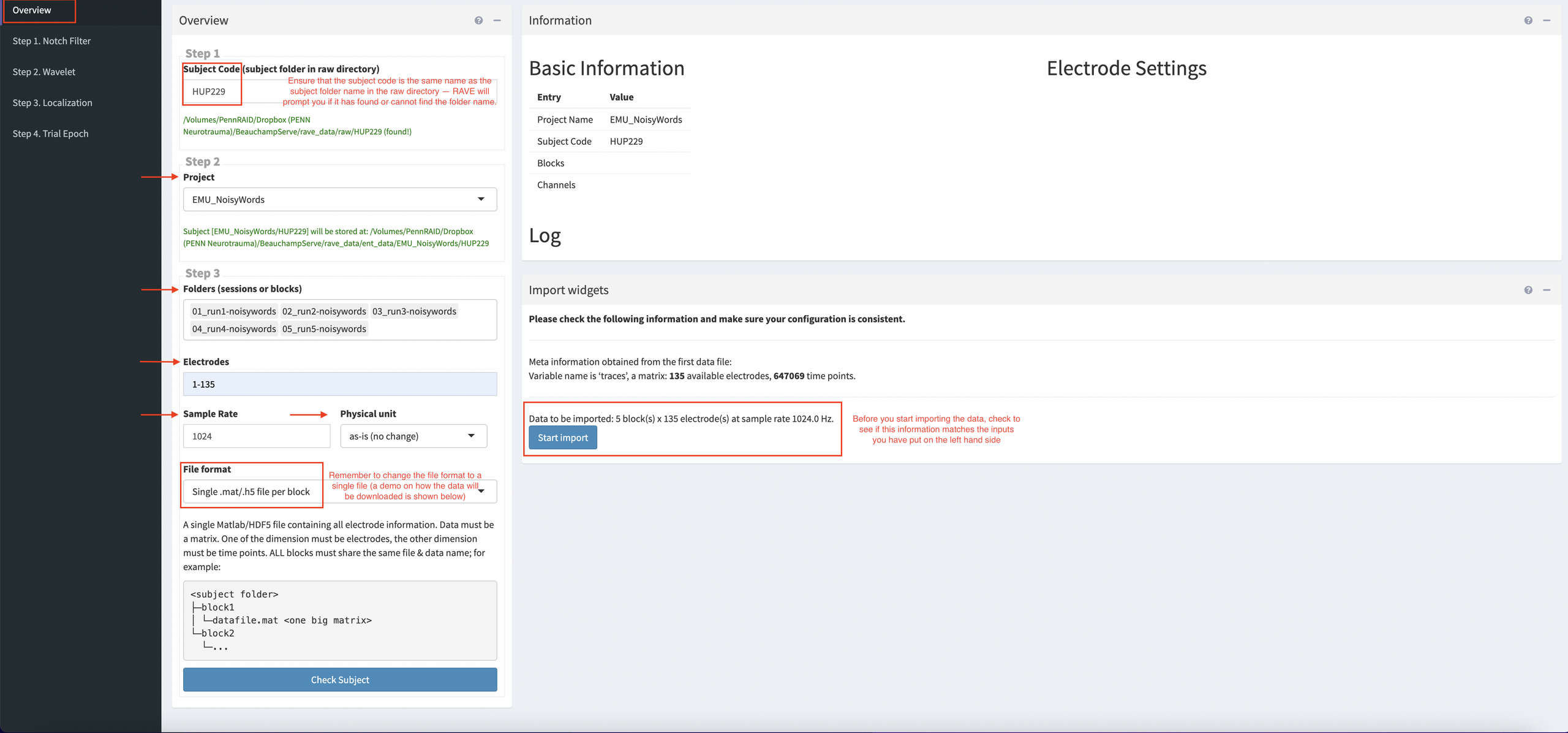
Task: Click the Electrodes input field
Action: (339, 384)
